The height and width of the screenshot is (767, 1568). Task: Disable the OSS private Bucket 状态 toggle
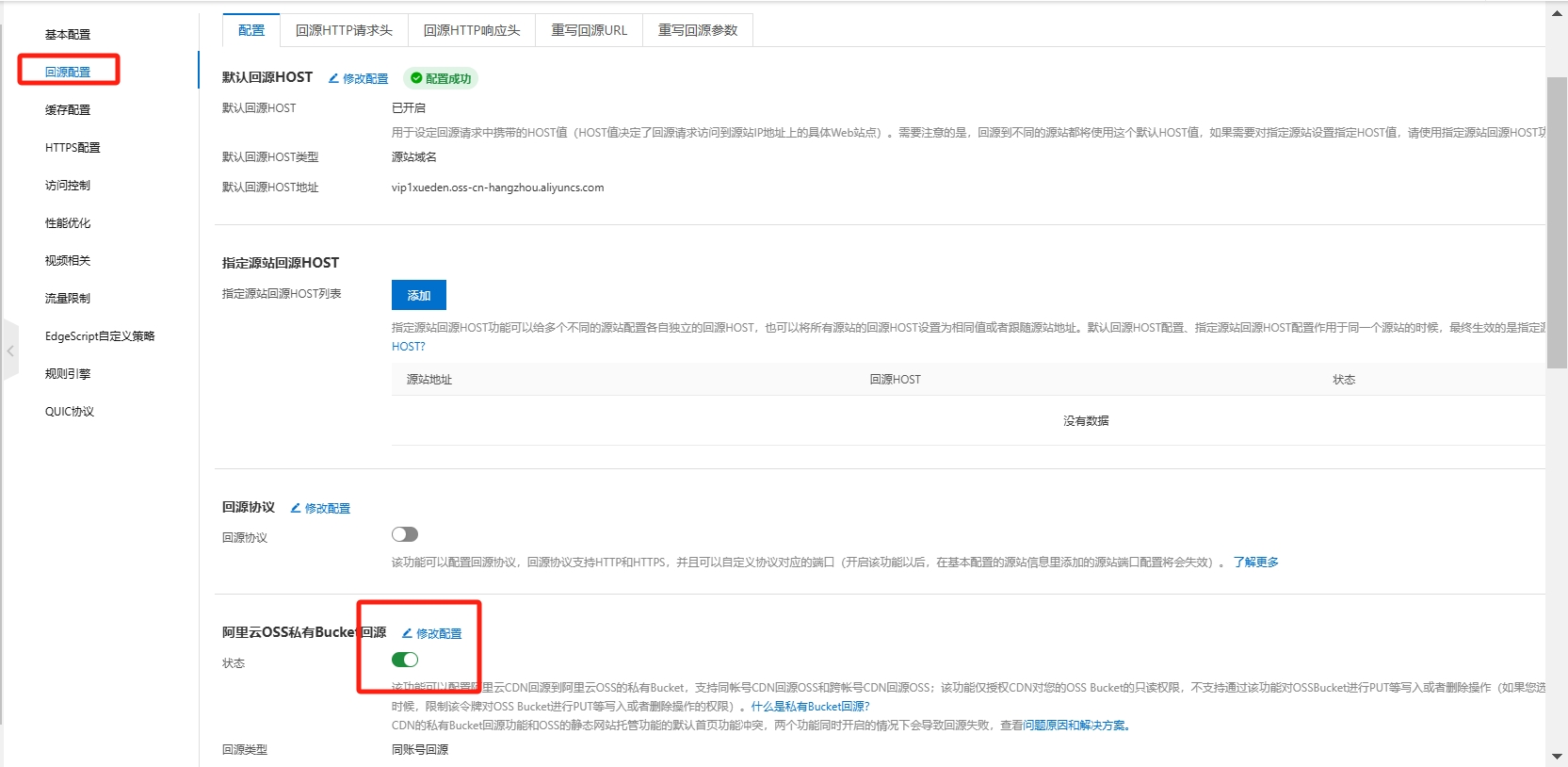tap(405, 660)
